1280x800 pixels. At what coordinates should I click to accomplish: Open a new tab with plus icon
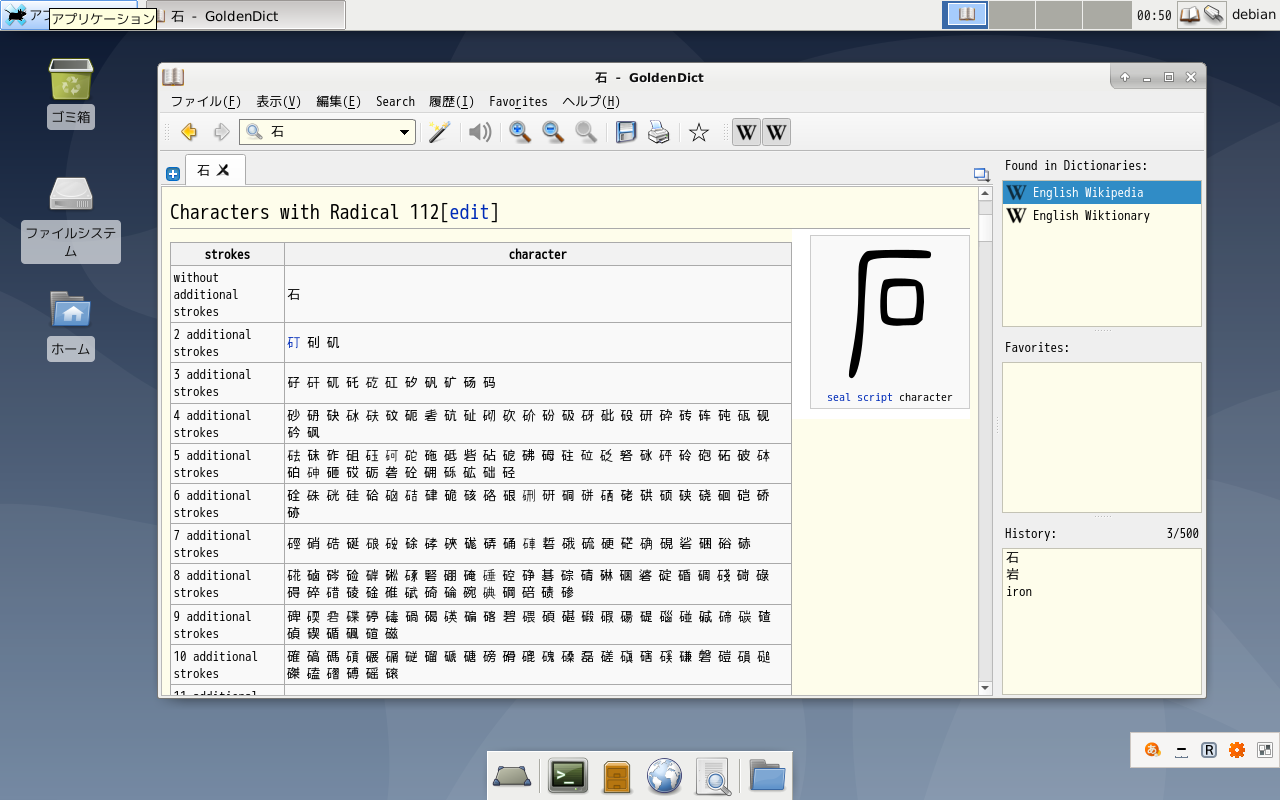click(x=173, y=174)
